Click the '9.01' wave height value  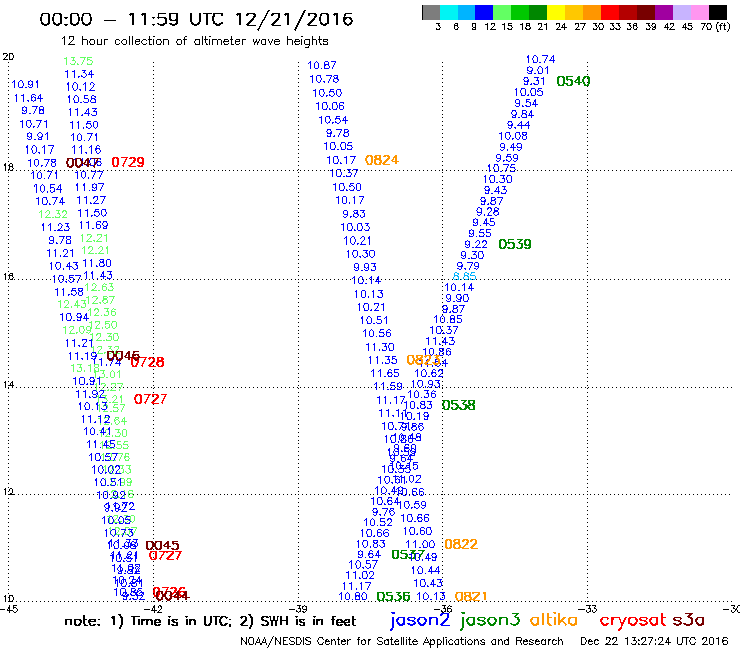click(538, 70)
